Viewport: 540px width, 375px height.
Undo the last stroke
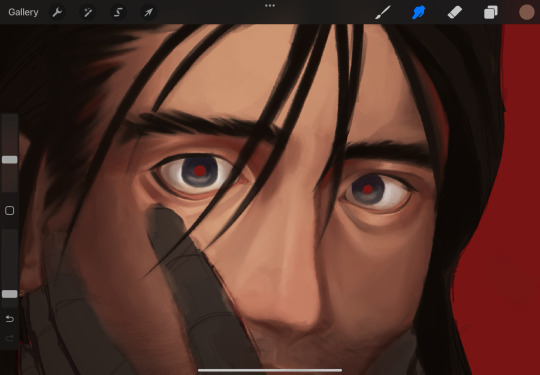tap(10, 319)
